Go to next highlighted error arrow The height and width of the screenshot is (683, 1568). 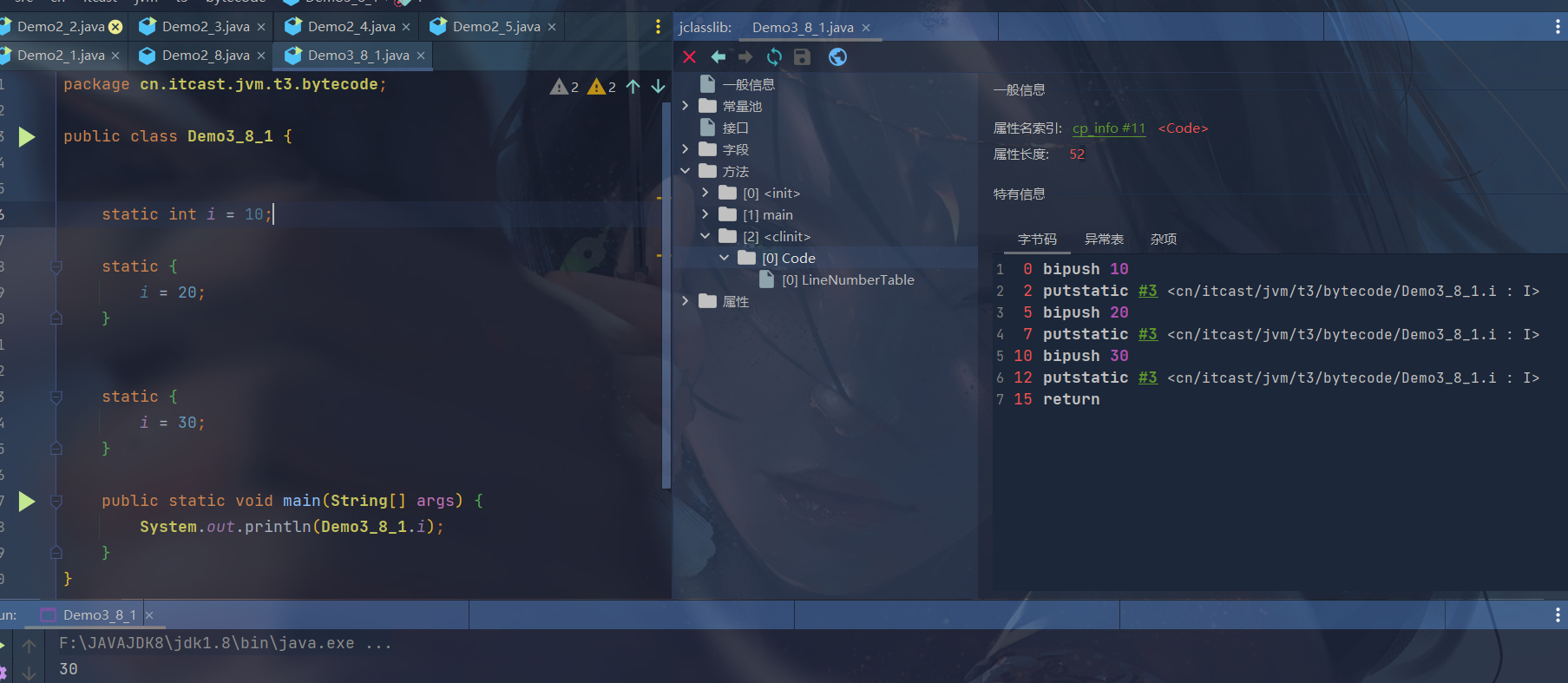tap(659, 87)
